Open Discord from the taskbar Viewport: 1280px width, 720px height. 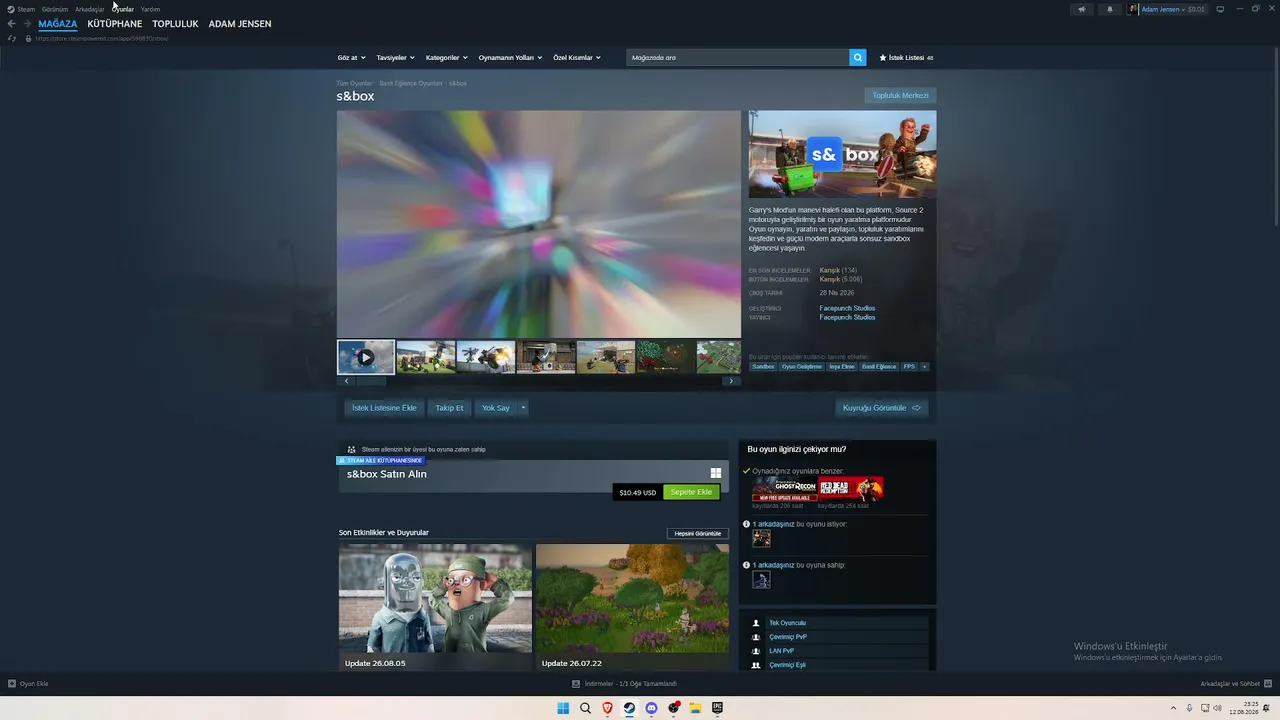tap(651, 708)
